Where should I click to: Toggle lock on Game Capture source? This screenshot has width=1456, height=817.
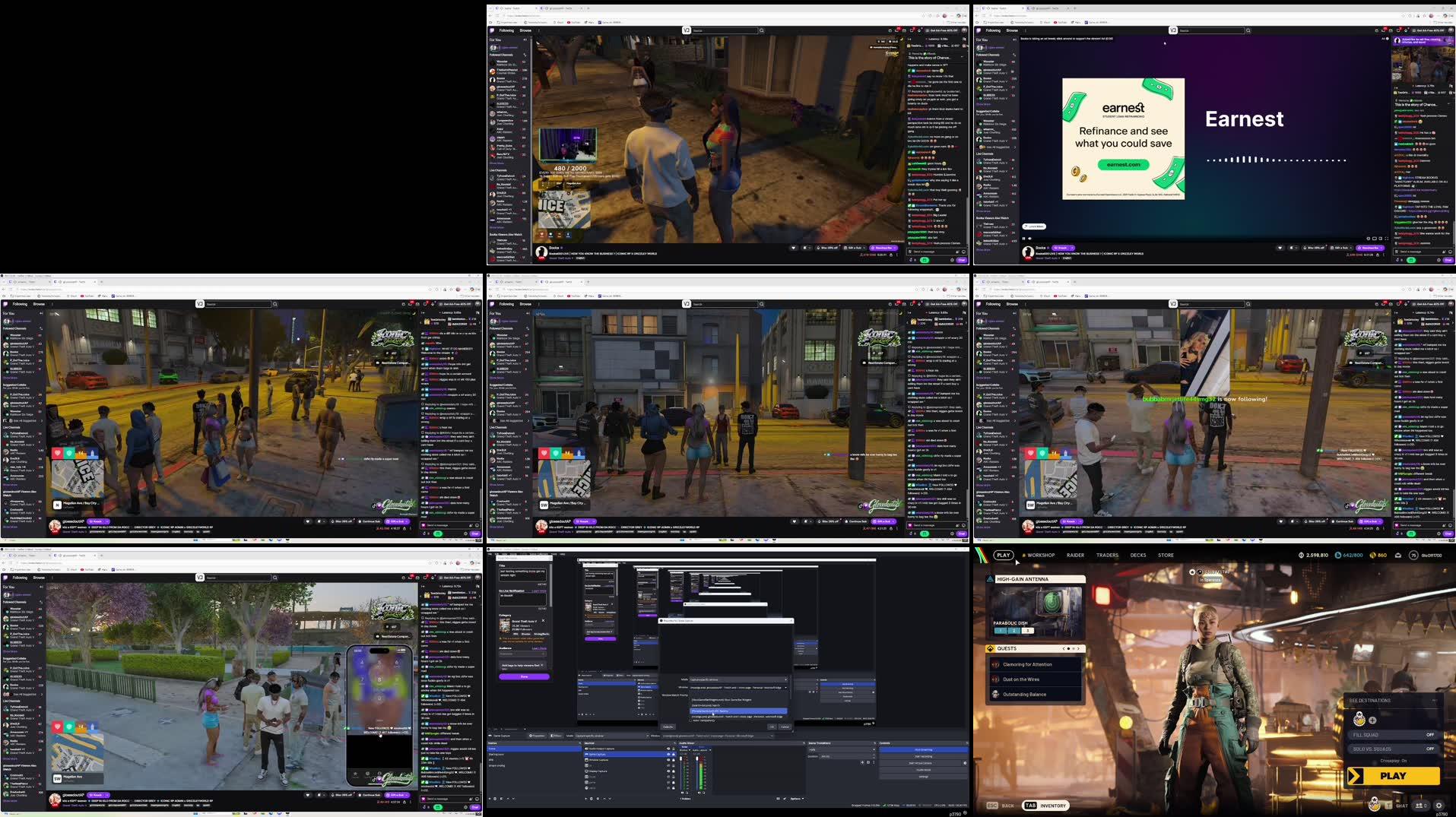point(674,754)
